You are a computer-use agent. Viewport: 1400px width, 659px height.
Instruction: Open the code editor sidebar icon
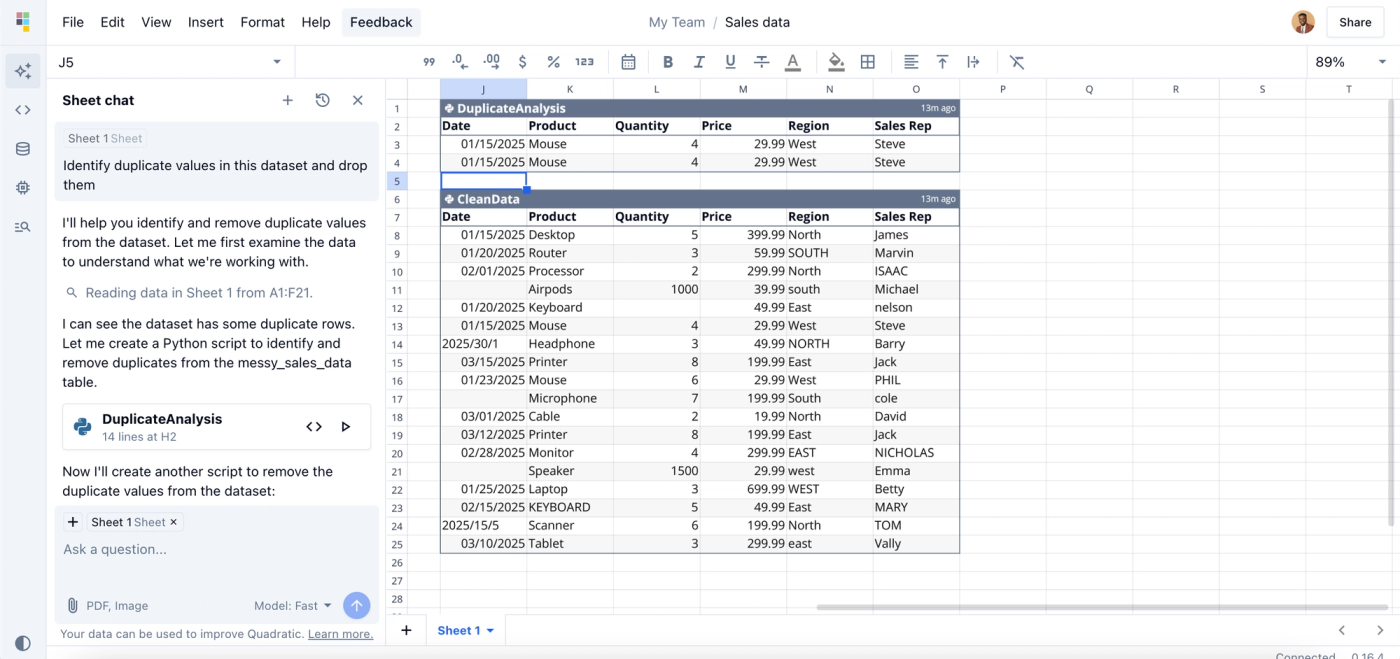click(x=23, y=110)
